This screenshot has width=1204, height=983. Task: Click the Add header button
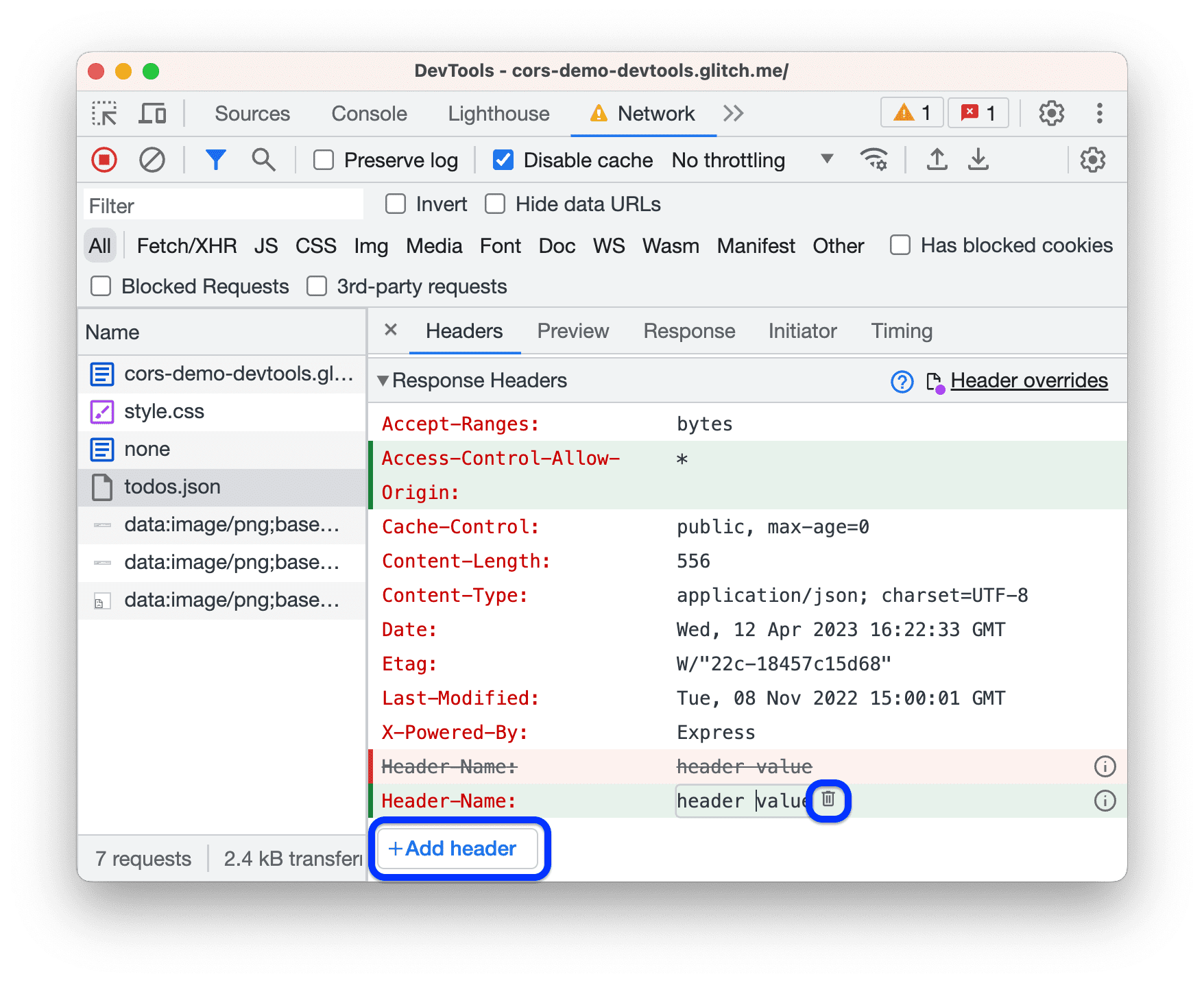pyautogui.click(x=457, y=849)
